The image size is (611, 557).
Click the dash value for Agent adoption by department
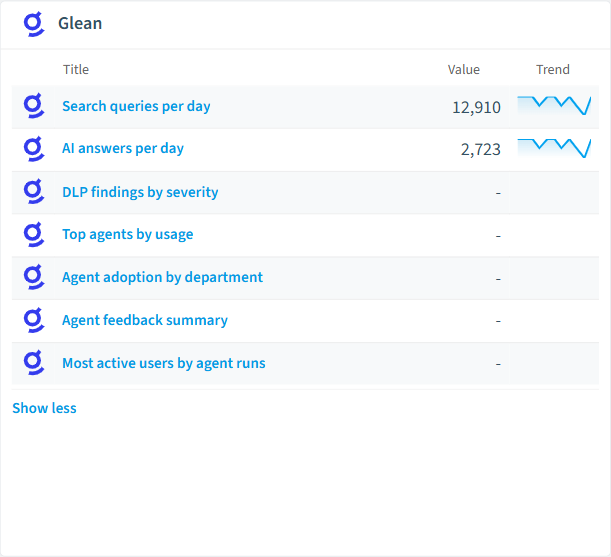pyautogui.click(x=498, y=279)
